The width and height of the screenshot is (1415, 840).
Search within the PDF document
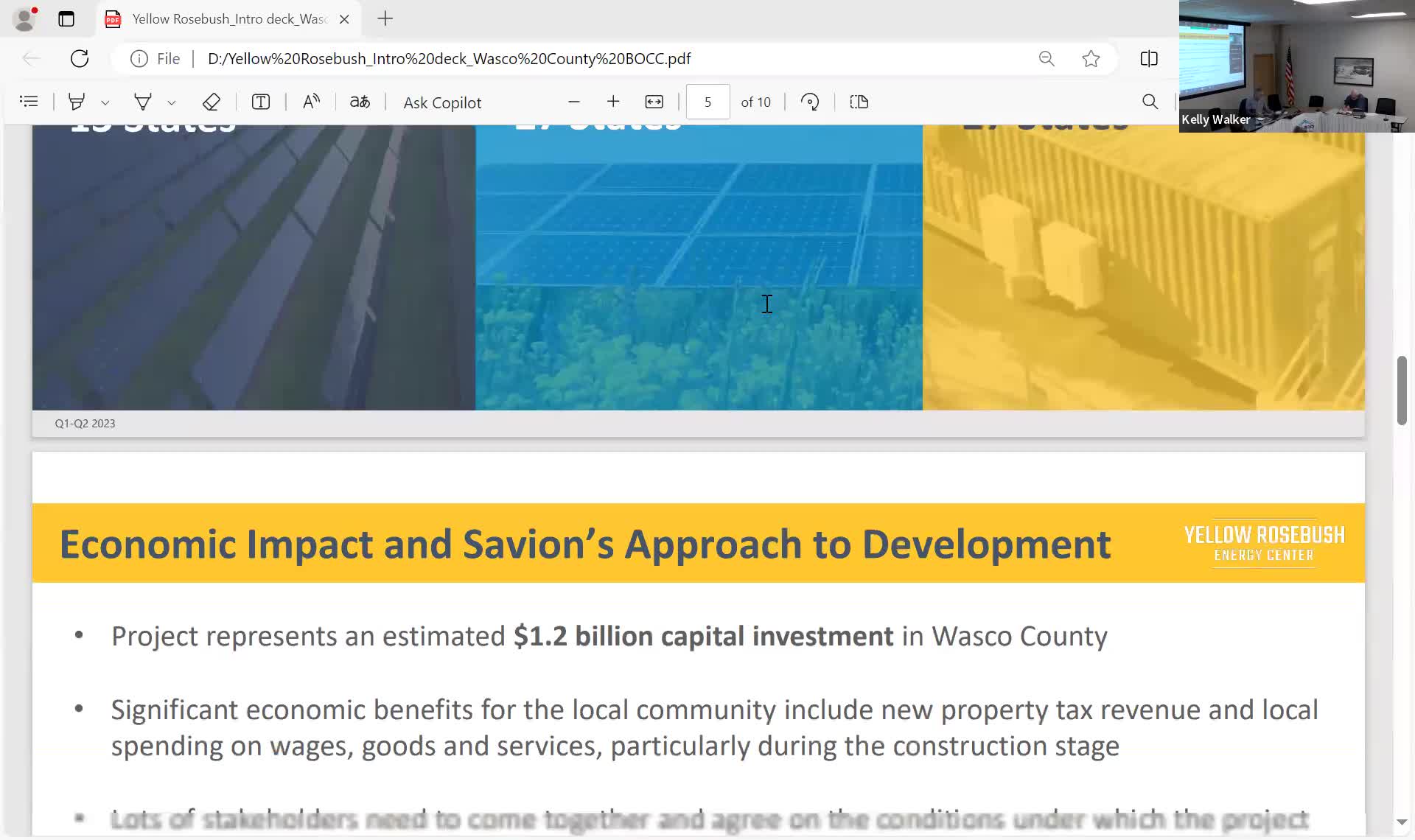pos(1150,102)
